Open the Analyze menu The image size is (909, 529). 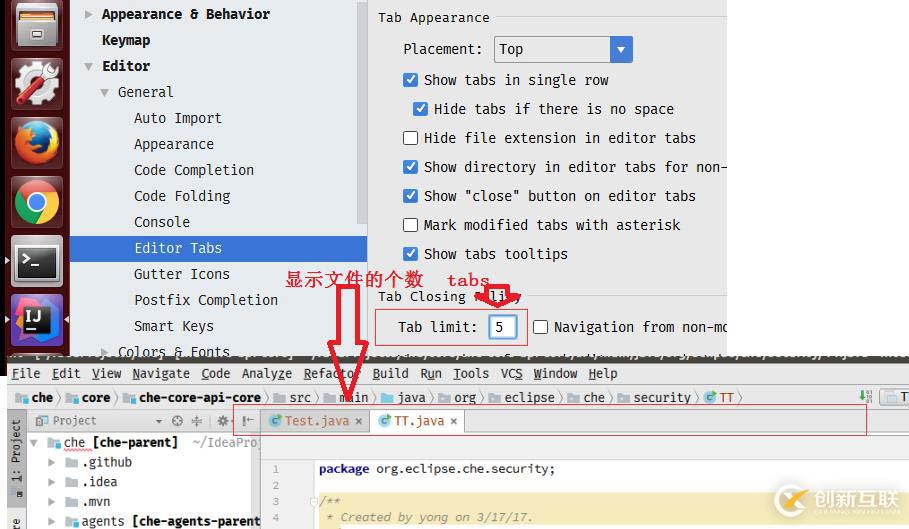[267, 374]
